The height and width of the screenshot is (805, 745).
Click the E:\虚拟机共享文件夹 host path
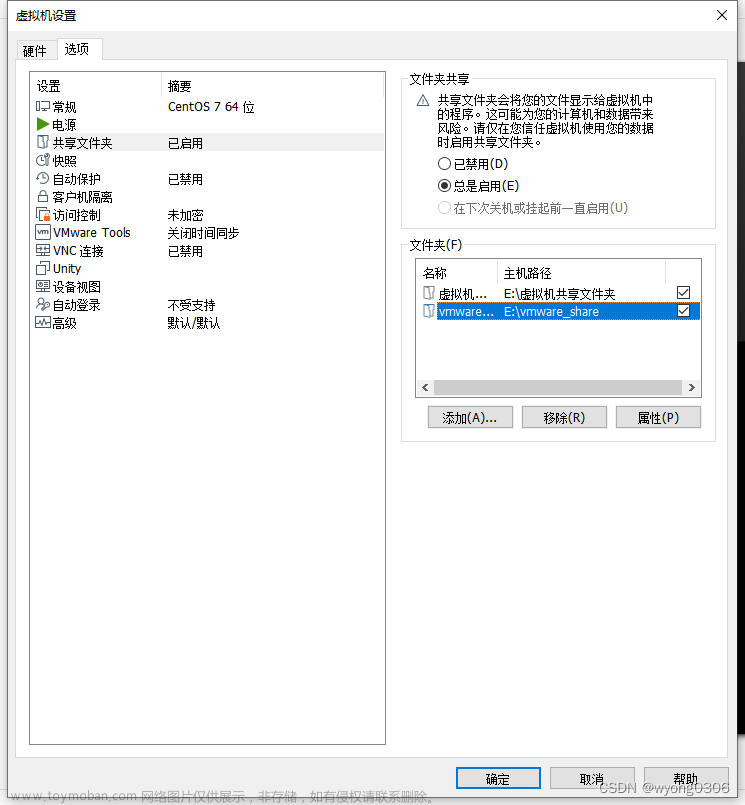(x=559, y=294)
